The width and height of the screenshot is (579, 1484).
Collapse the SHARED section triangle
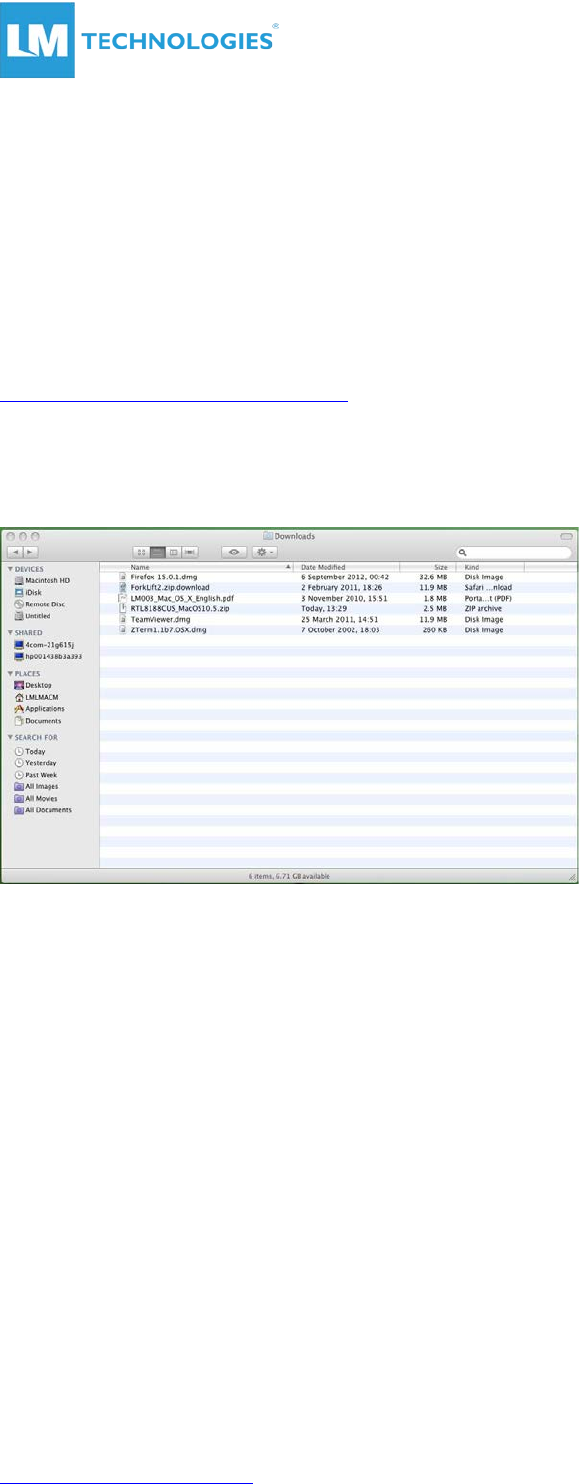tap(9, 633)
